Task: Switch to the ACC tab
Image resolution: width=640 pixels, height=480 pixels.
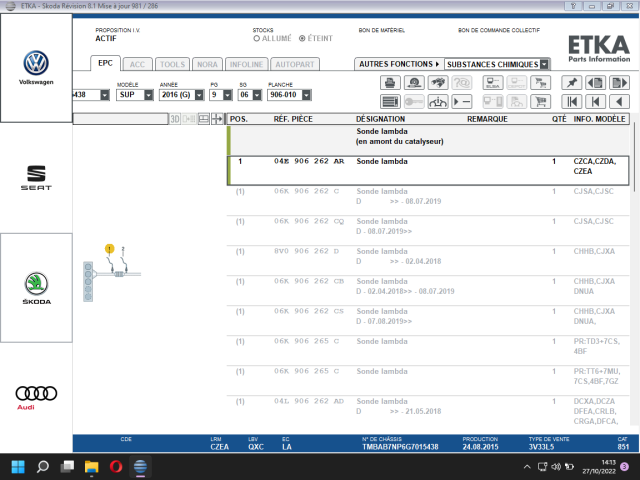Action: pyautogui.click(x=138, y=64)
